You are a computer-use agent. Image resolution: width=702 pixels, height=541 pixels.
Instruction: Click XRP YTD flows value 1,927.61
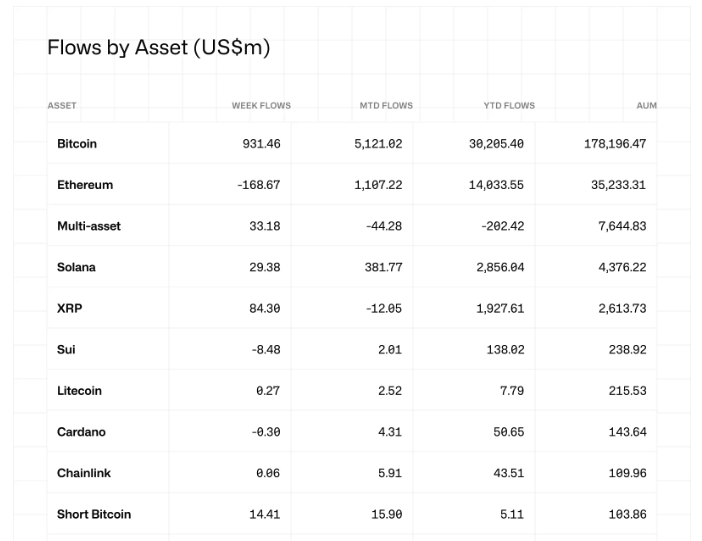tap(500, 309)
